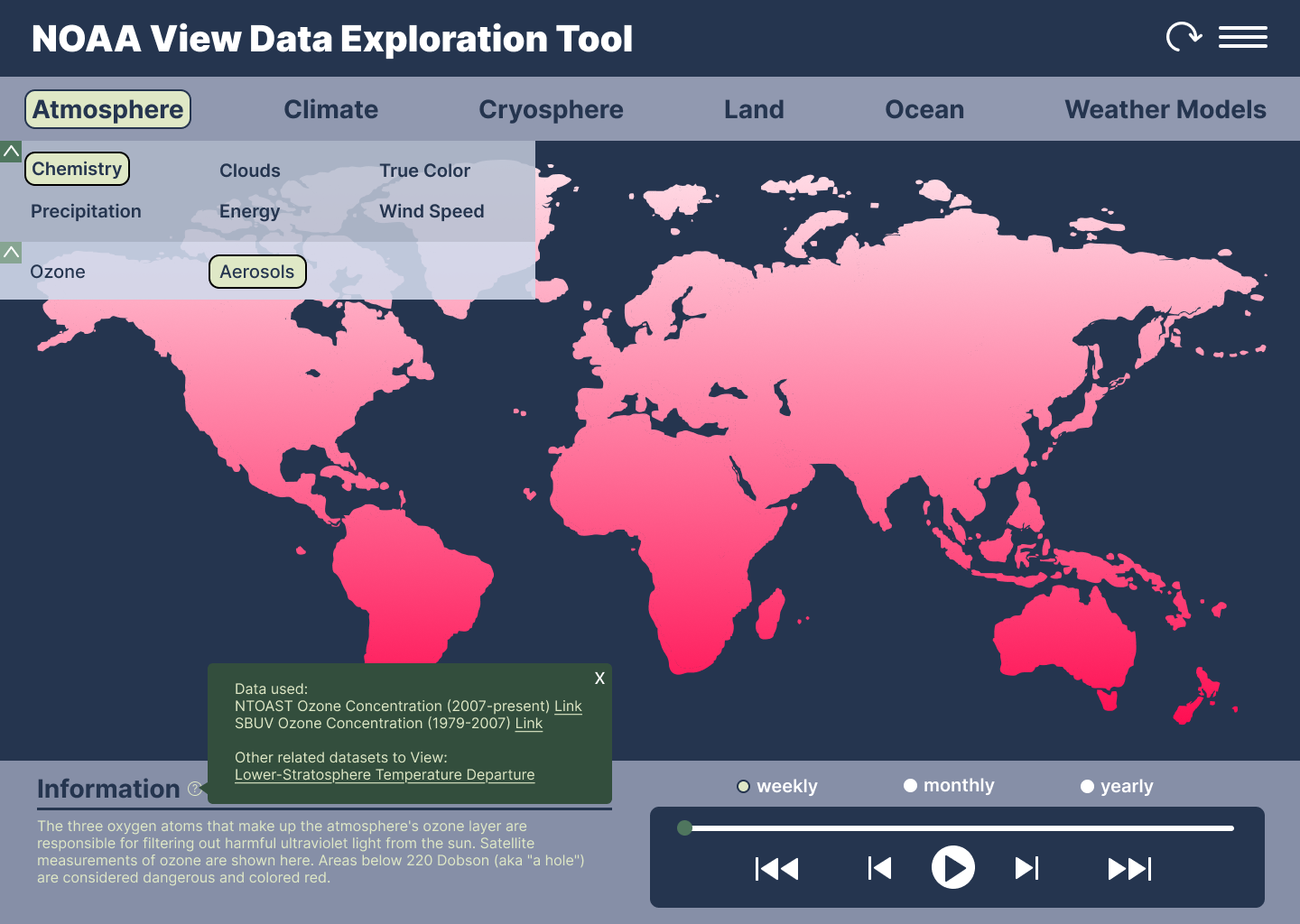Step forward one frame
Viewport: 1300px width, 924px height.
point(1026,868)
